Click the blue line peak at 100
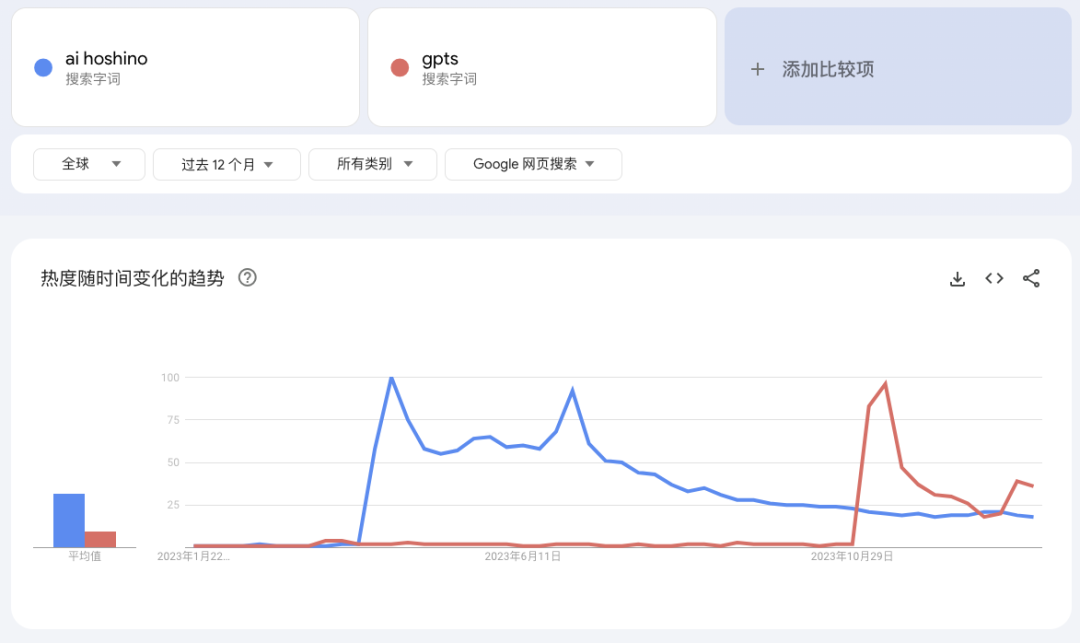This screenshot has height=643, width=1080. pos(391,378)
